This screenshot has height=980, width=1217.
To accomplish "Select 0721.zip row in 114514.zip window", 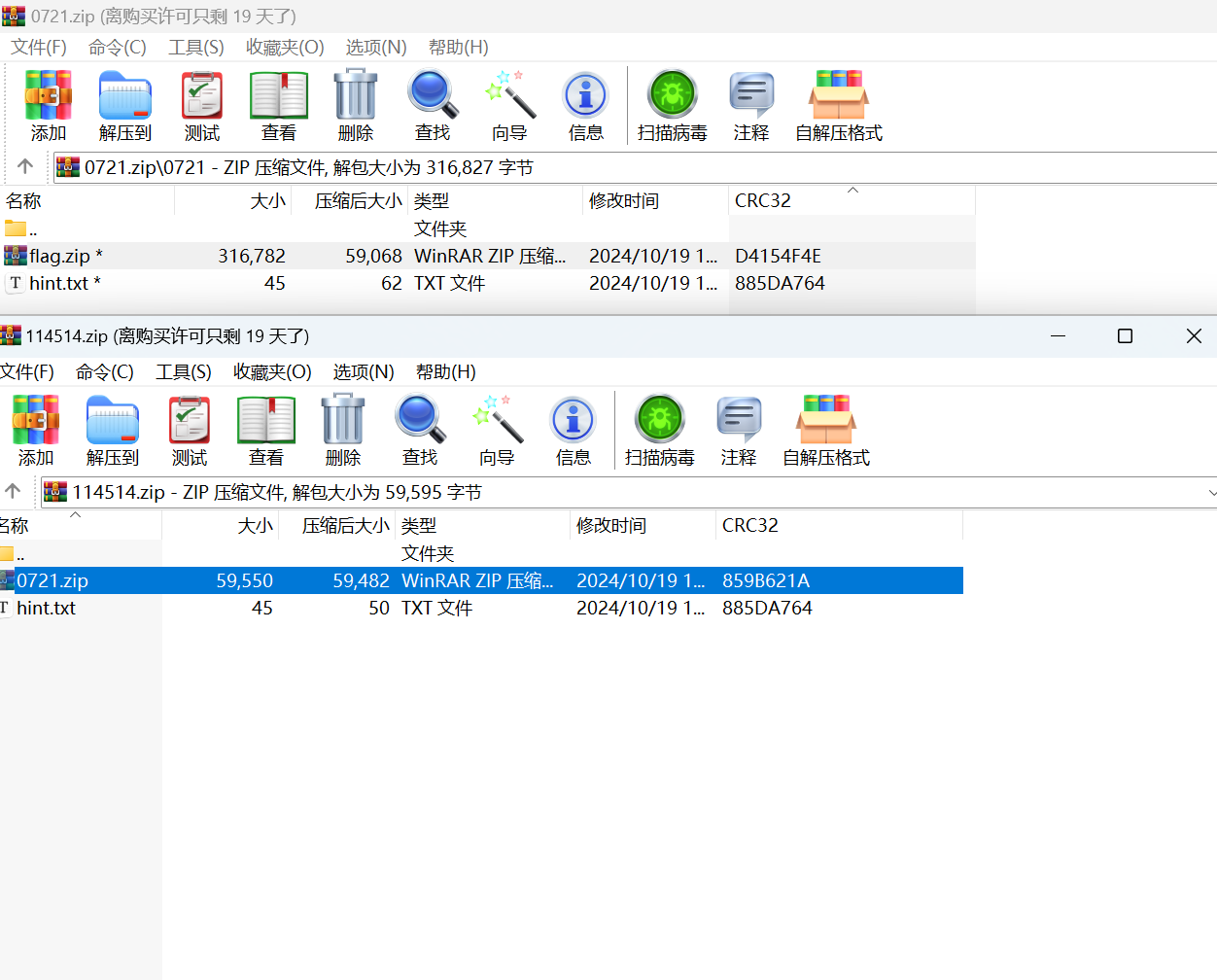I will coord(481,580).
